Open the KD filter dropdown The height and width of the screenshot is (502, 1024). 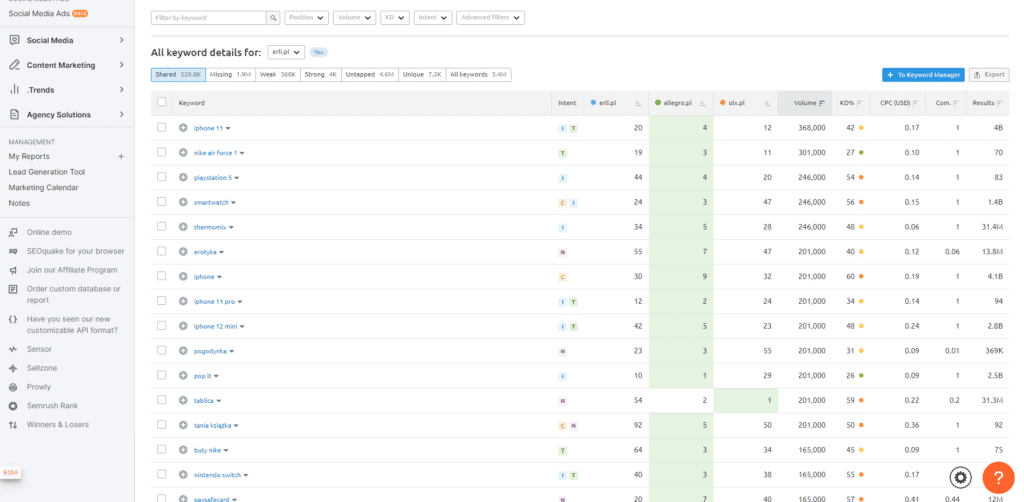[395, 18]
